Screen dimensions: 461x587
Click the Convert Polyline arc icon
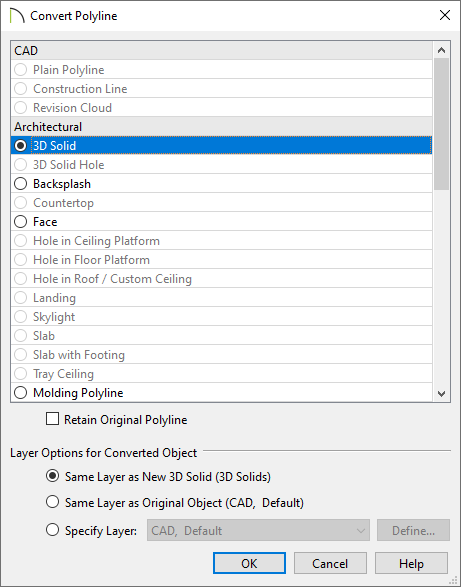point(17,16)
